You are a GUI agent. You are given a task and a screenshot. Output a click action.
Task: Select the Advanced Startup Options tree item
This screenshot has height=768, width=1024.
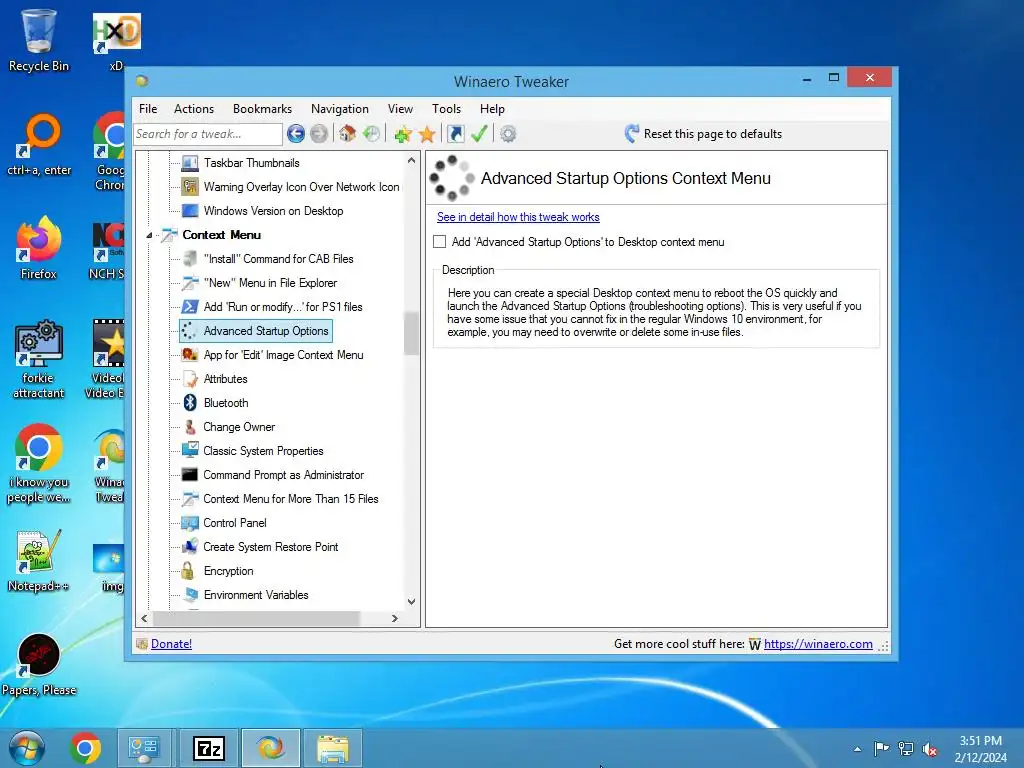point(256,331)
